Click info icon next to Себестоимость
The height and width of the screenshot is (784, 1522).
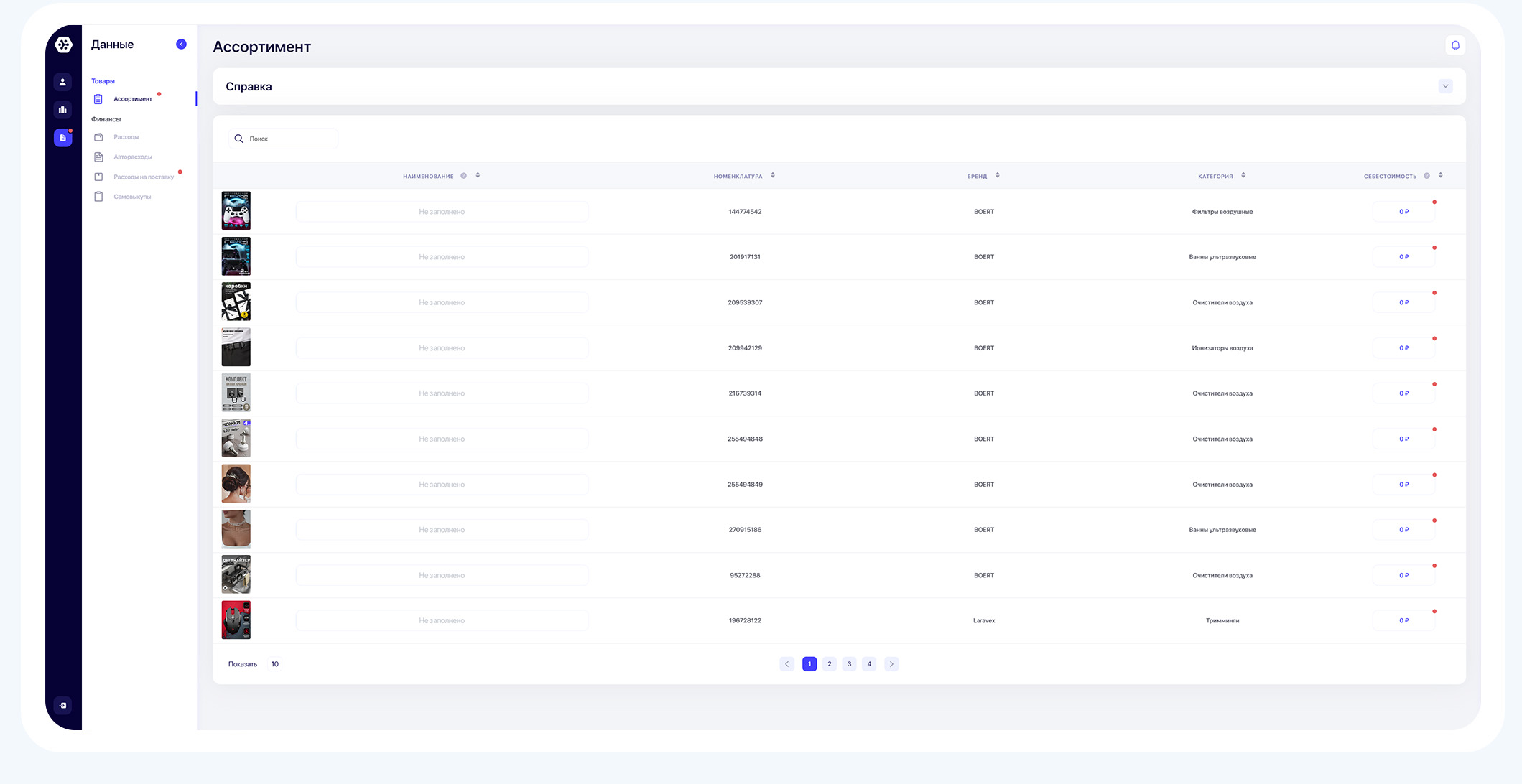point(1426,176)
